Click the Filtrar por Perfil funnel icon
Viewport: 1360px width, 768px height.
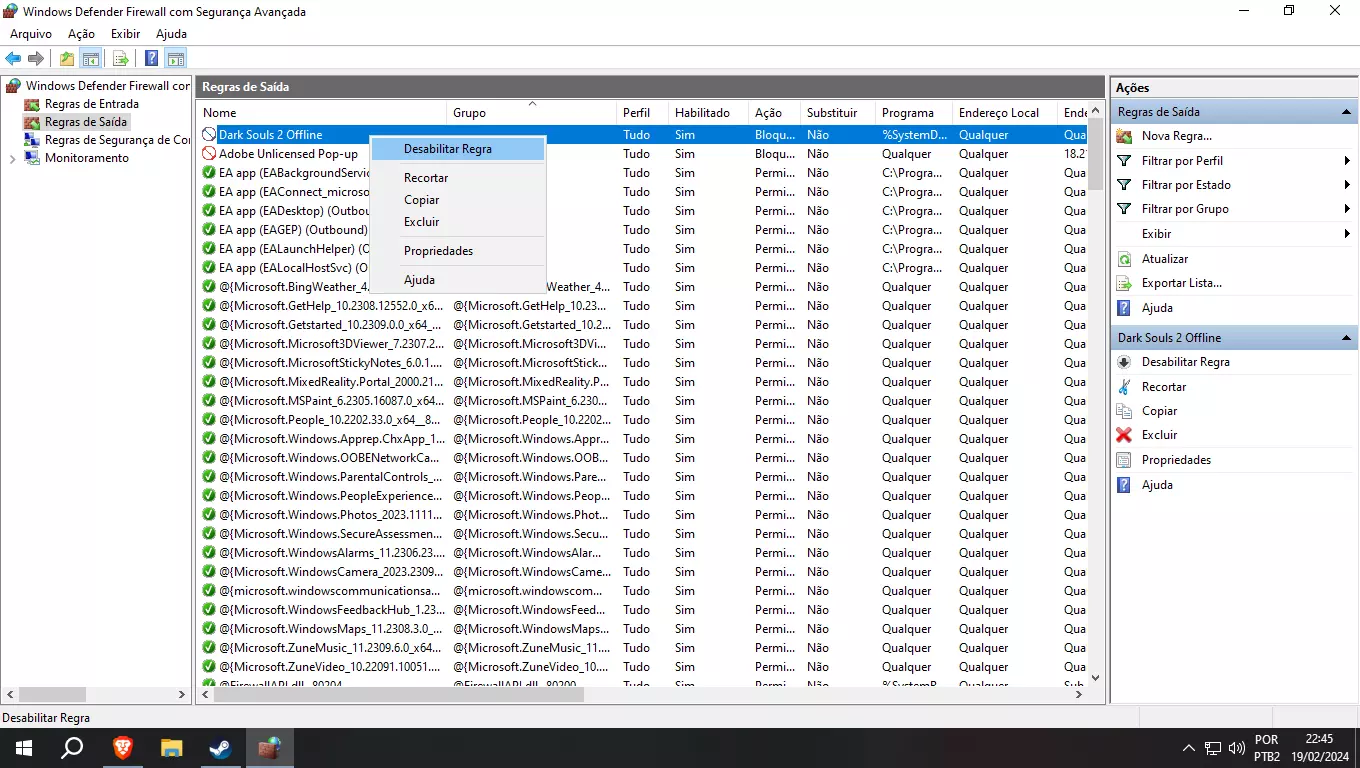pos(1124,160)
